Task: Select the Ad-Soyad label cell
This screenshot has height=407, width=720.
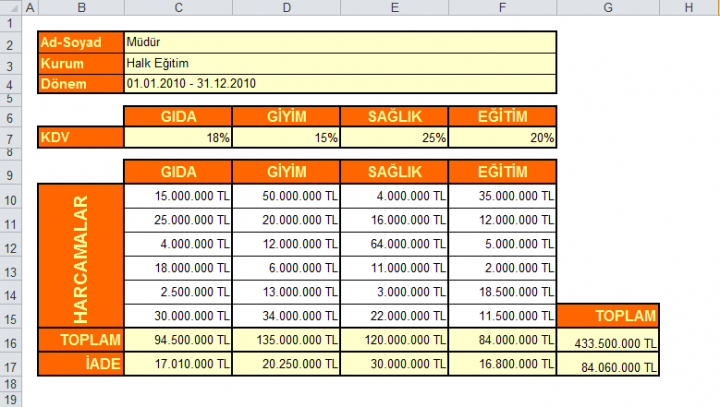Action: tap(80, 43)
